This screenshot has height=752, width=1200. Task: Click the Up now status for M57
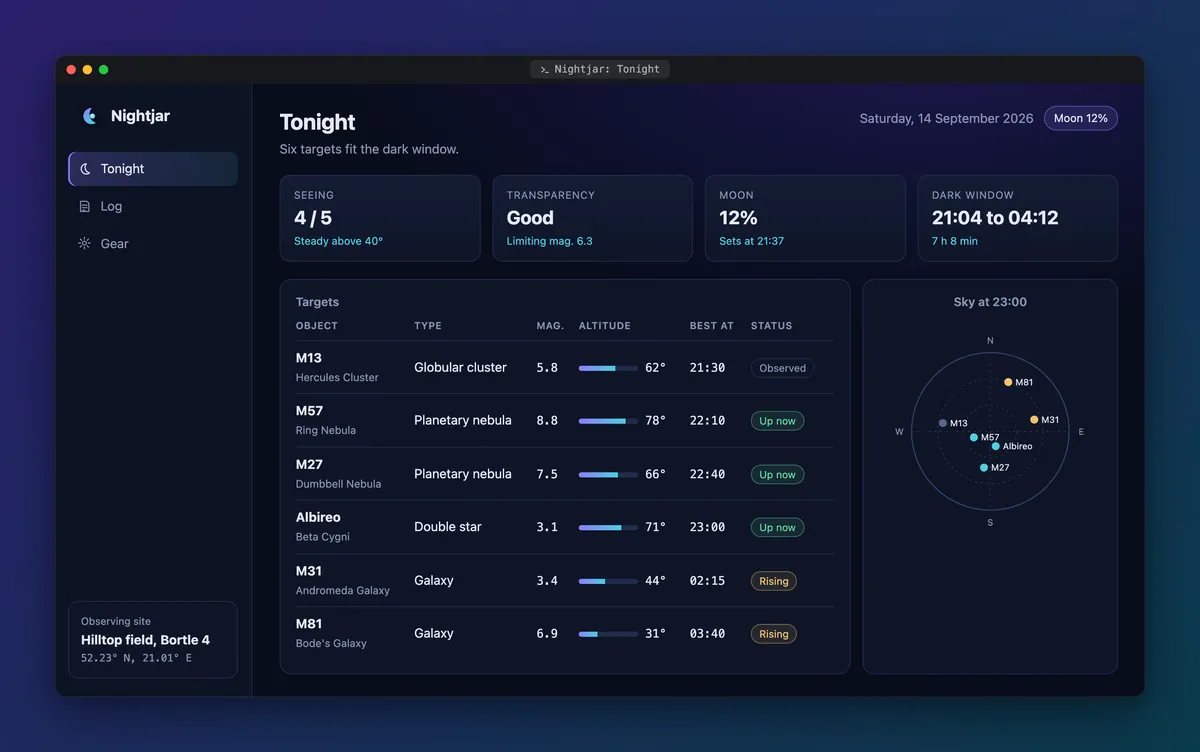(777, 421)
